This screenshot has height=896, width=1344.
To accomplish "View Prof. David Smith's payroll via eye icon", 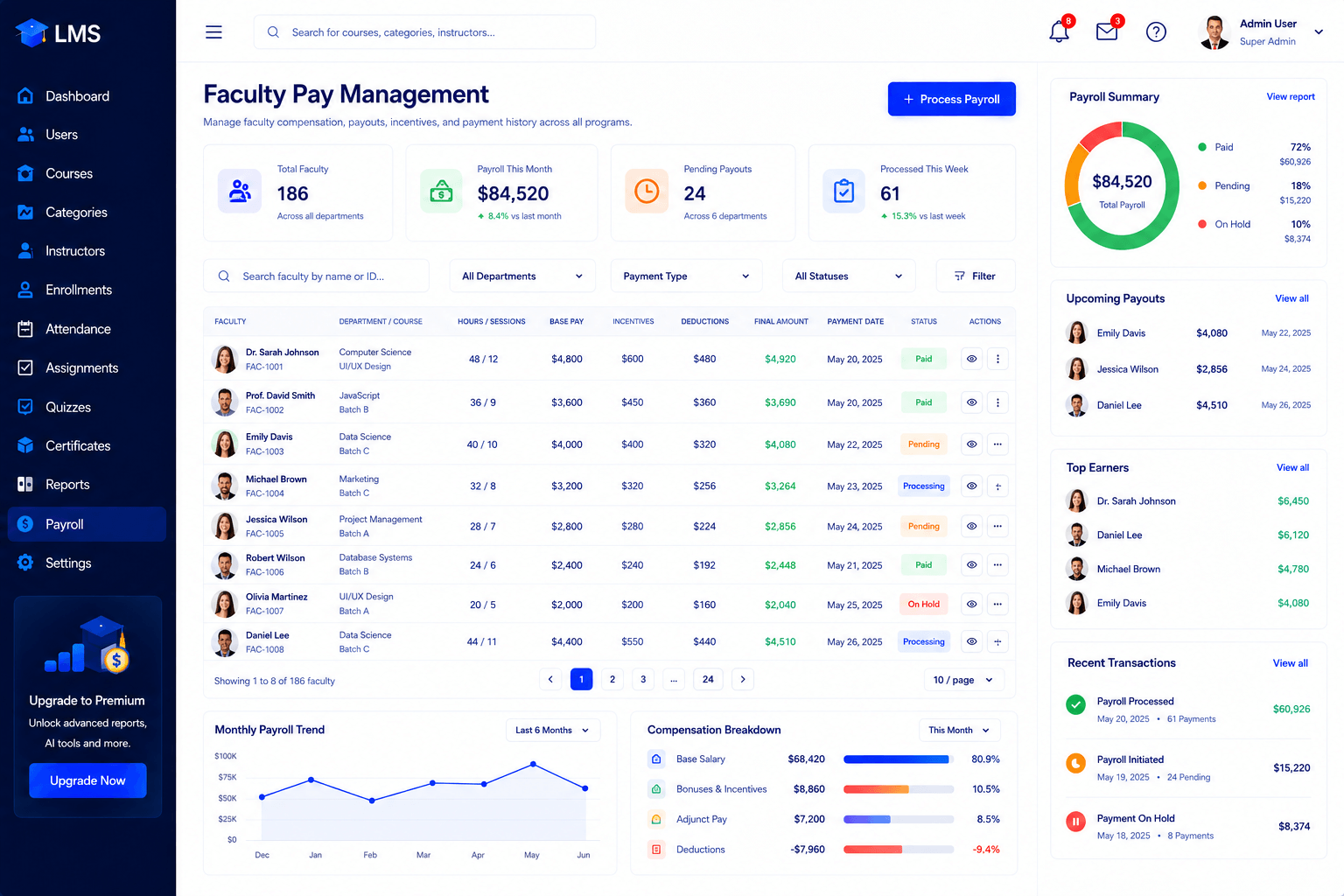I will [971, 402].
